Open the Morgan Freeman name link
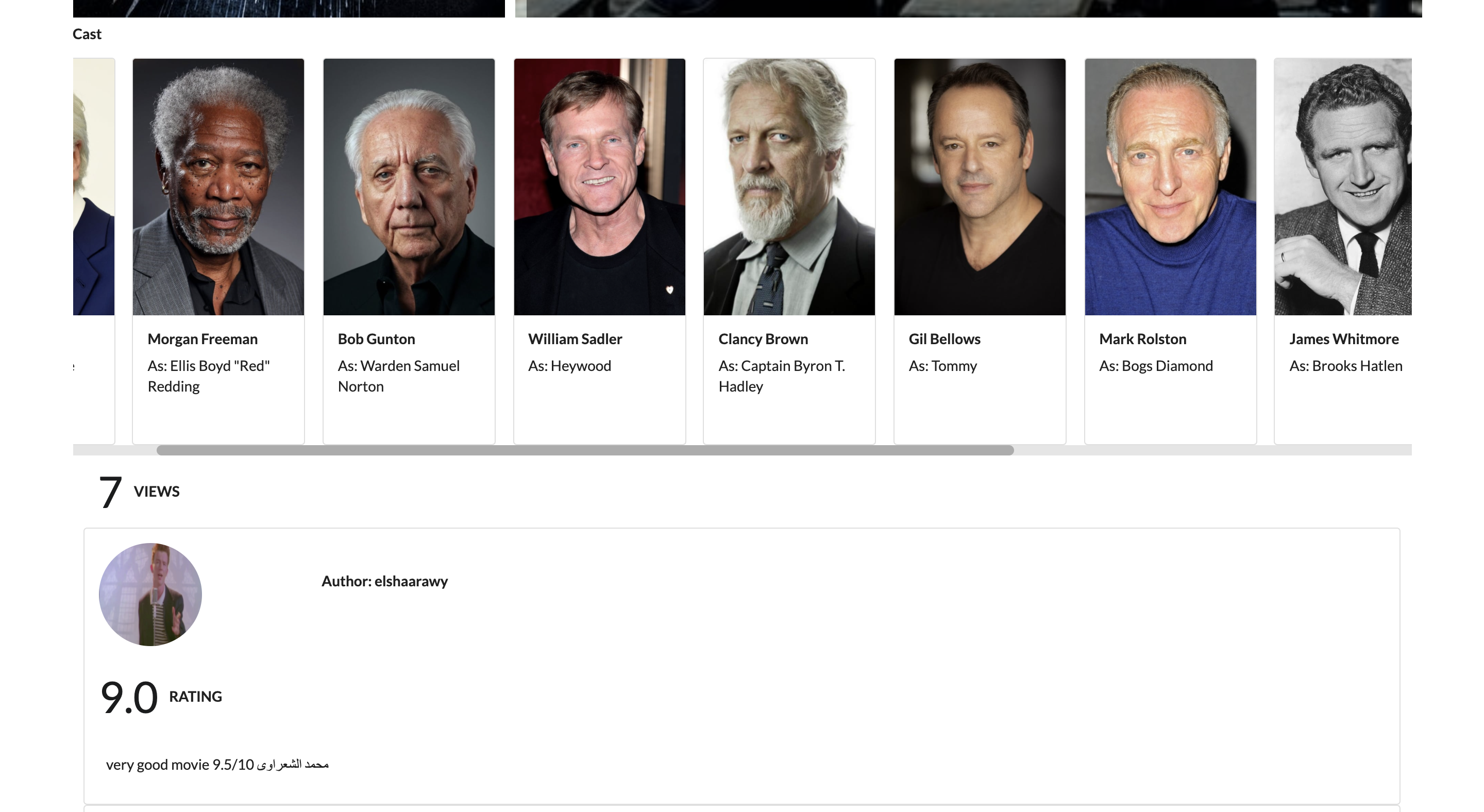 point(203,339)
